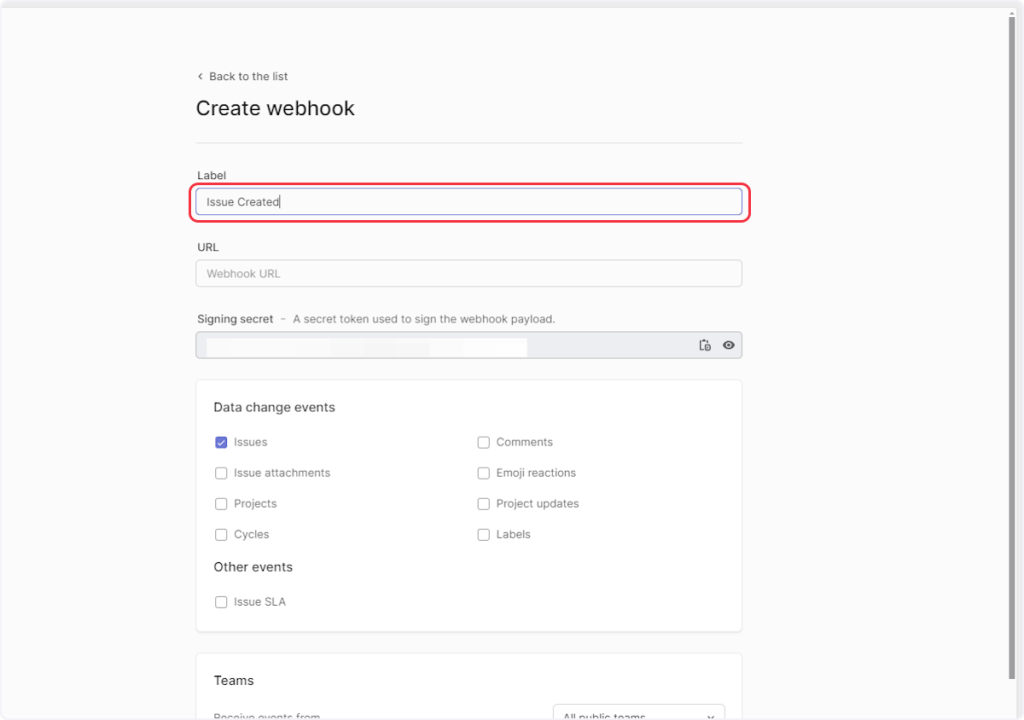Enable the Cycles checkbox

[x=221, y=535]
